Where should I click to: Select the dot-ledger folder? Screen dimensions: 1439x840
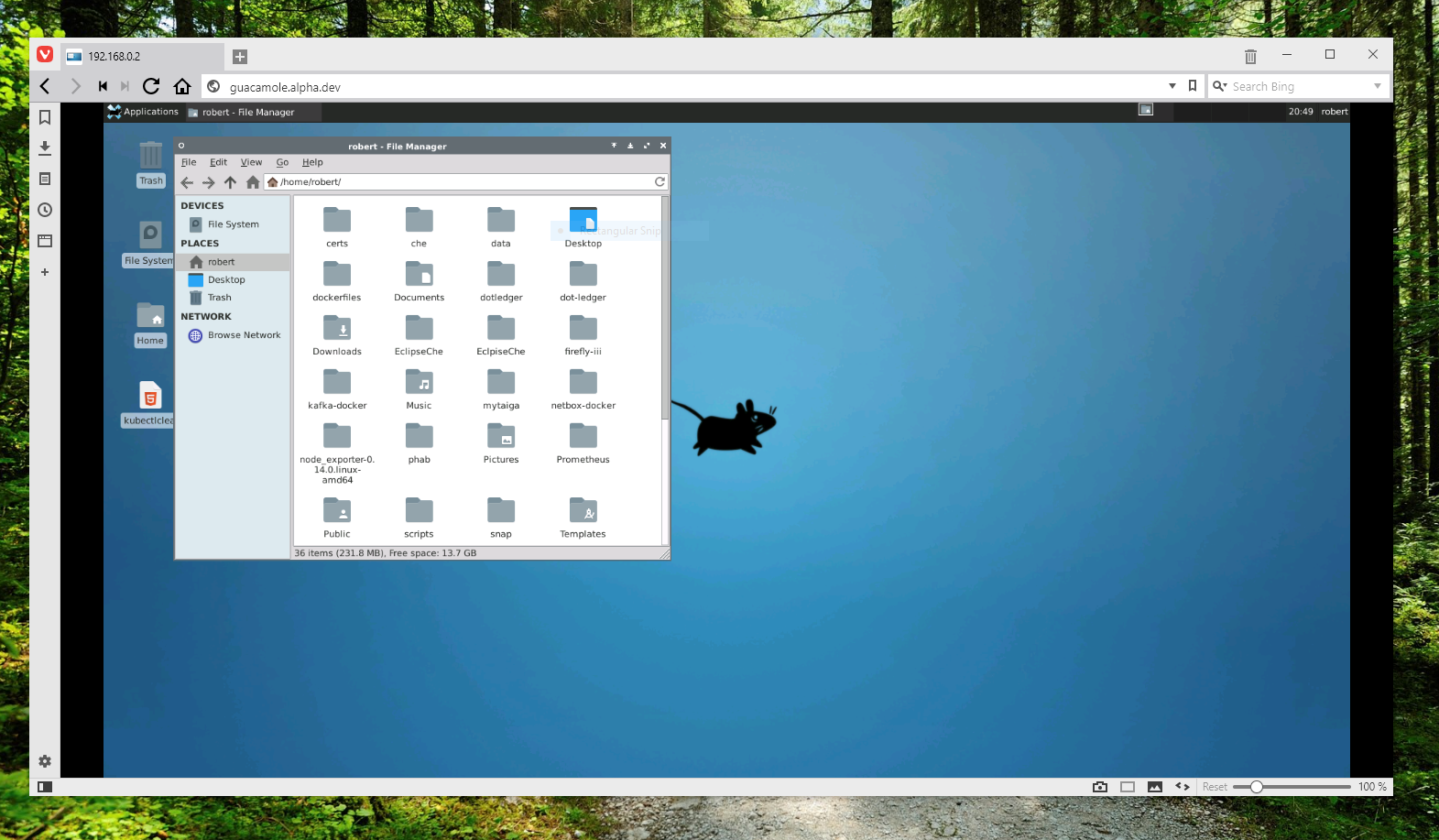583,280
